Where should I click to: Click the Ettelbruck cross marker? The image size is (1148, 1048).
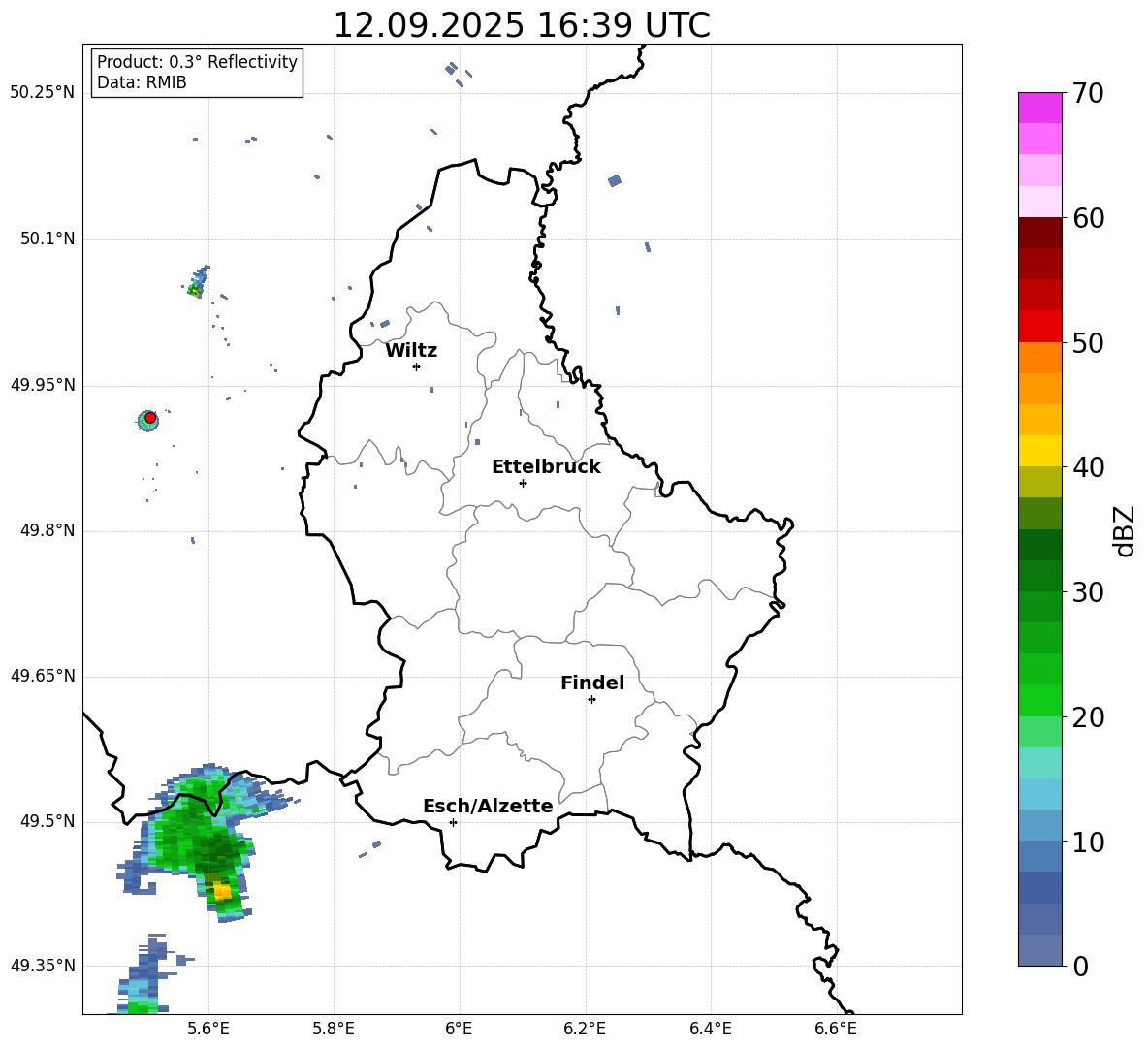coord(523,483)
